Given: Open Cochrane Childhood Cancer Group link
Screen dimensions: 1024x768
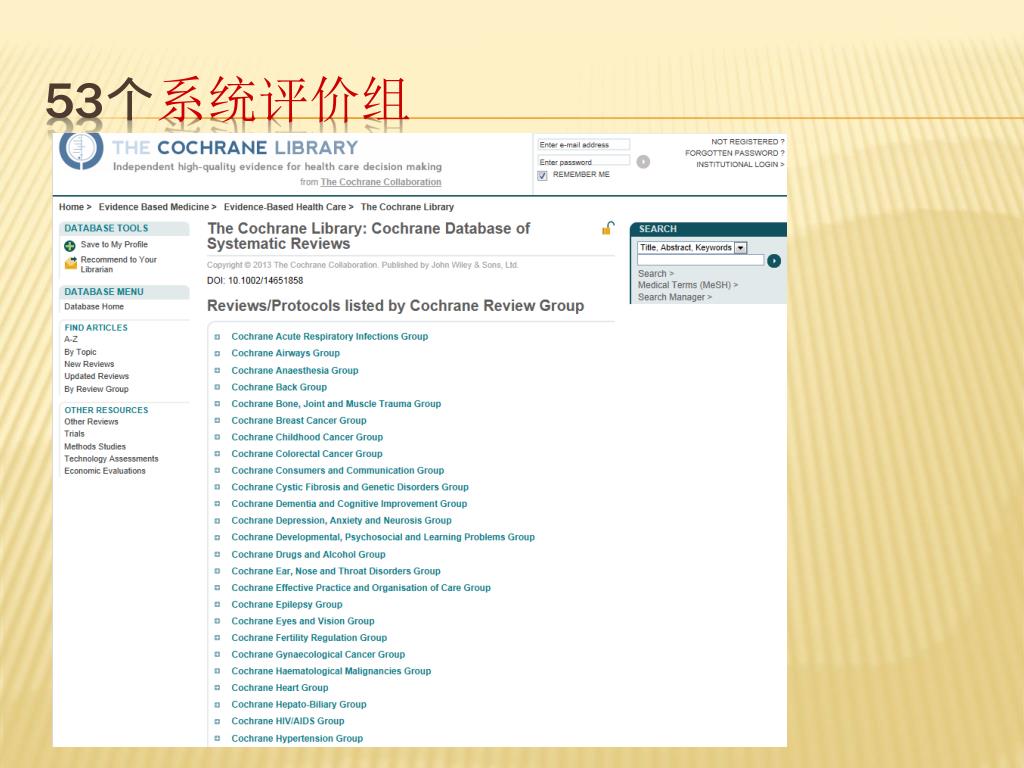Looking at the screenshot, I should coord(307,437).
